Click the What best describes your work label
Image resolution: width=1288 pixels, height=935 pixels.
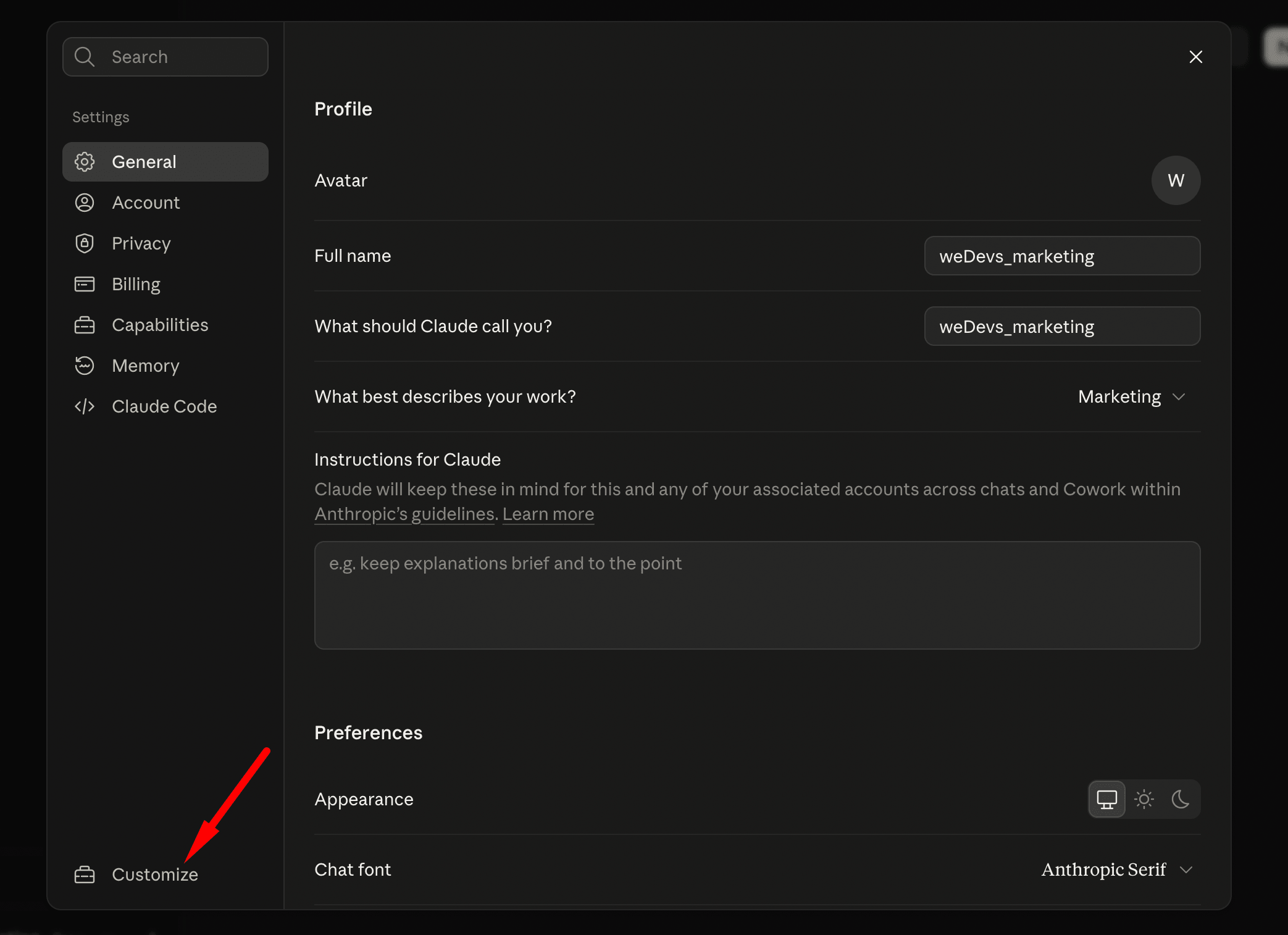pyautogui.click(x=445, y=396)
